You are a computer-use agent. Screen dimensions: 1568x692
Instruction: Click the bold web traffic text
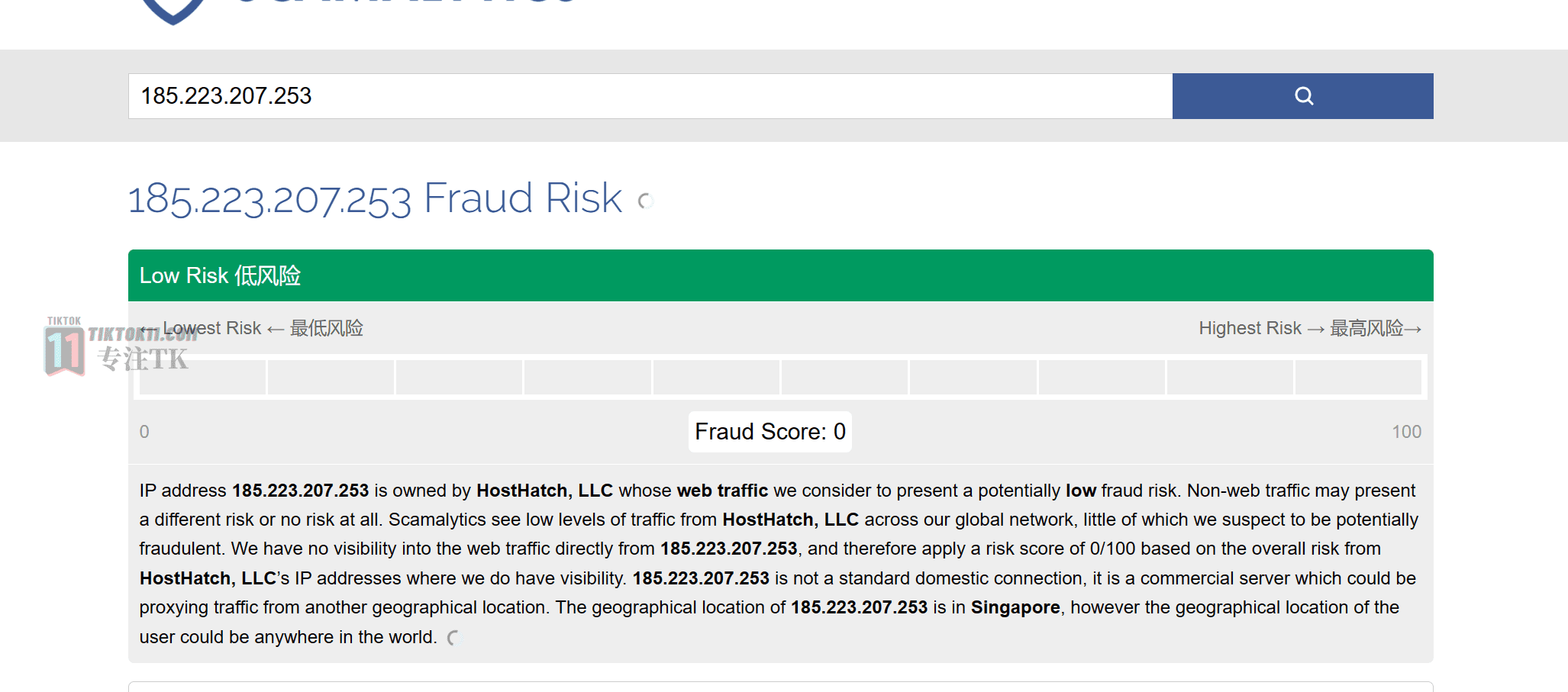pos(722,491)
